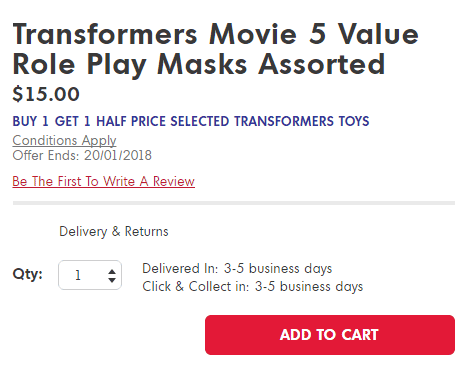Click the Transformers Movie 5 Value title line

click(215, 34)
